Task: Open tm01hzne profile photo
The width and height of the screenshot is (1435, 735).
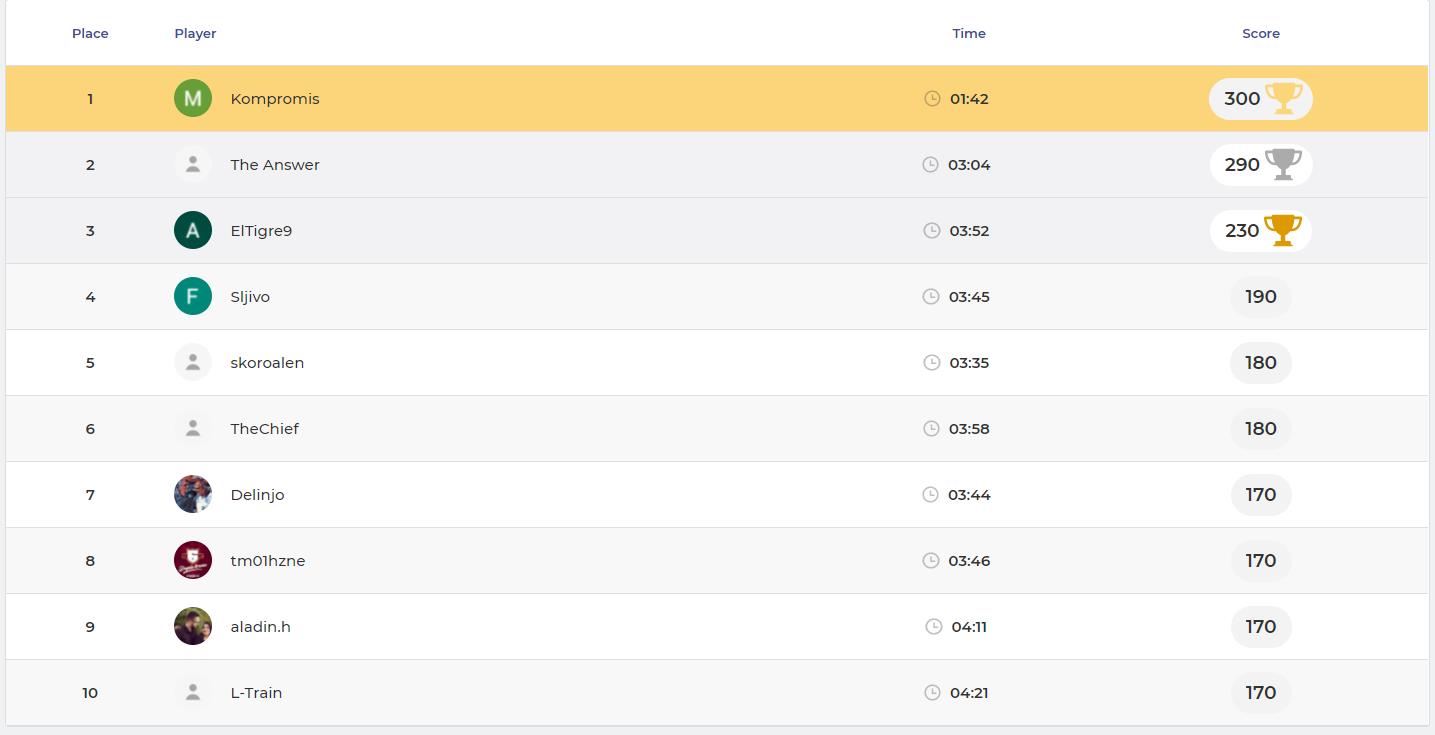Action: [193, 560]
